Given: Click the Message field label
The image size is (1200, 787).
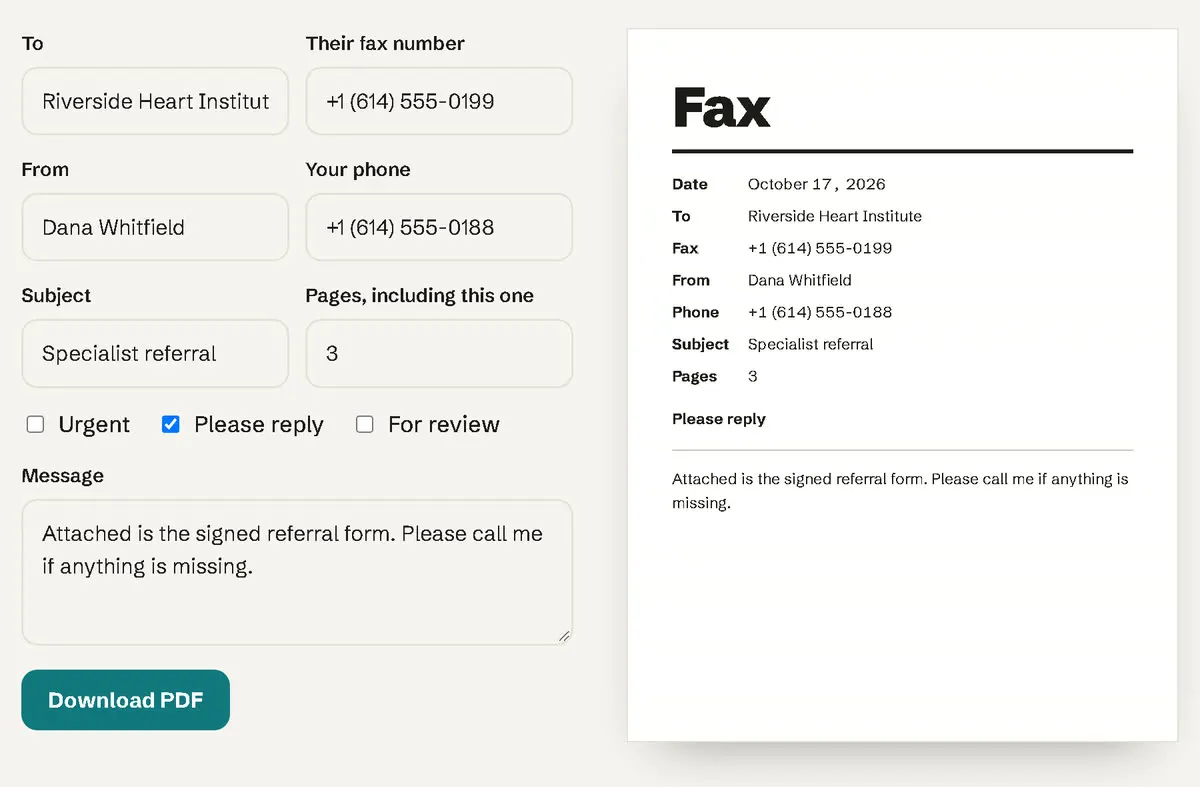Looking at the screenshot, I should pos(62,476).
